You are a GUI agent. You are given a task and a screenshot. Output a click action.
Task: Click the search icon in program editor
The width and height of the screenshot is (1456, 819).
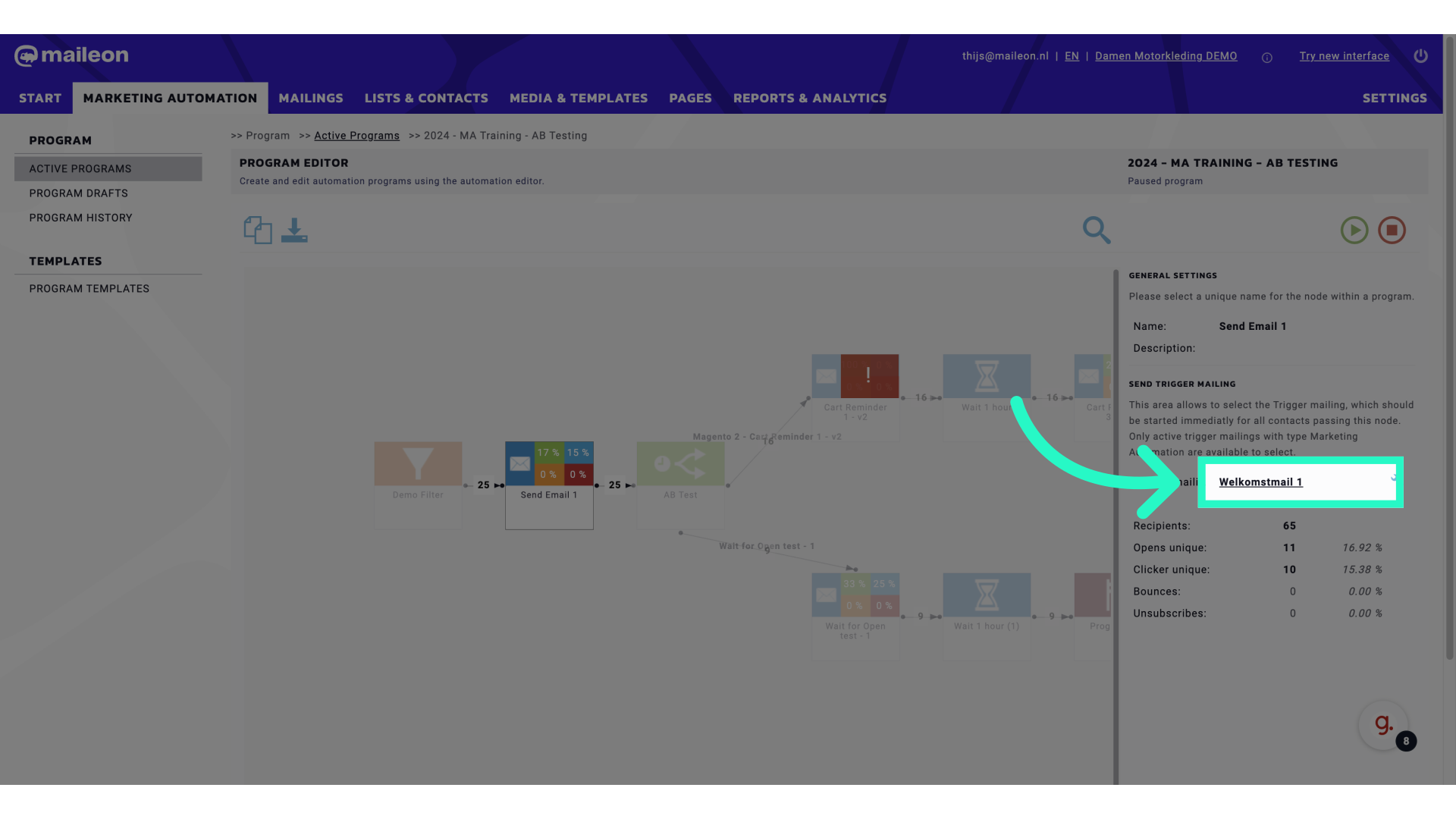click(1097, 229)
